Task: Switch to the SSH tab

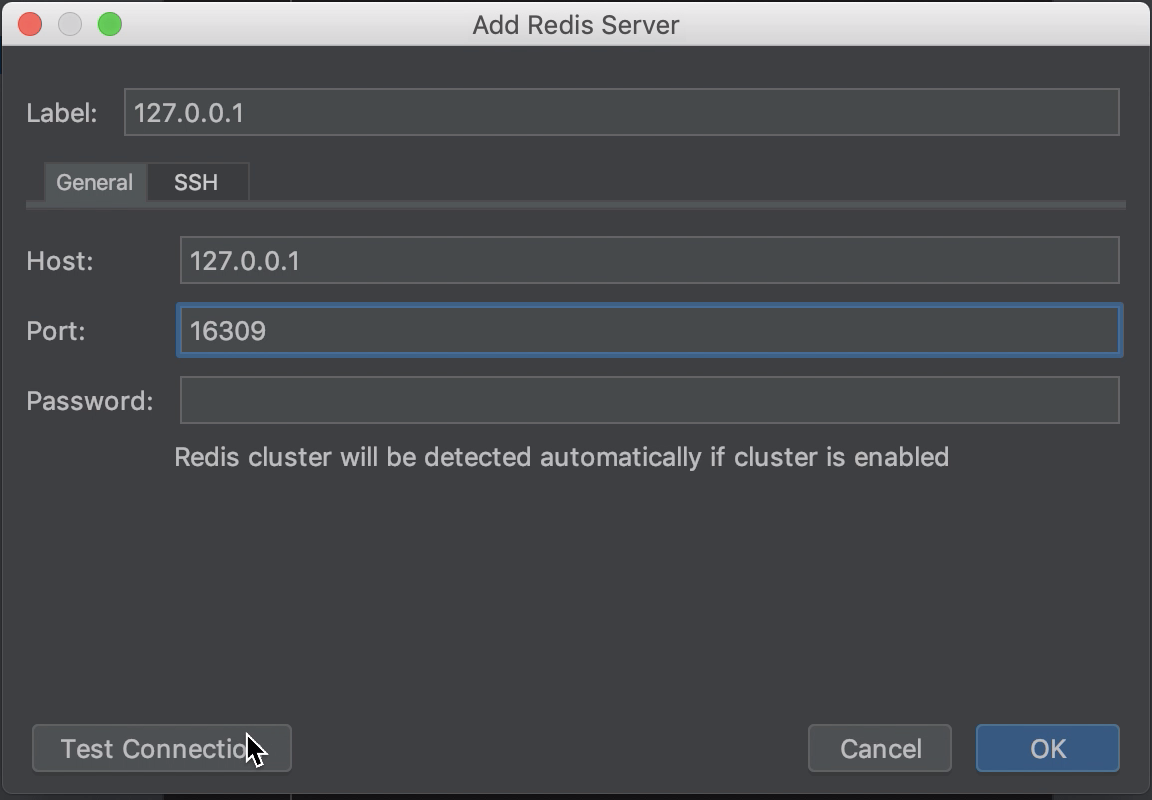Action: (x=196, y=182)
